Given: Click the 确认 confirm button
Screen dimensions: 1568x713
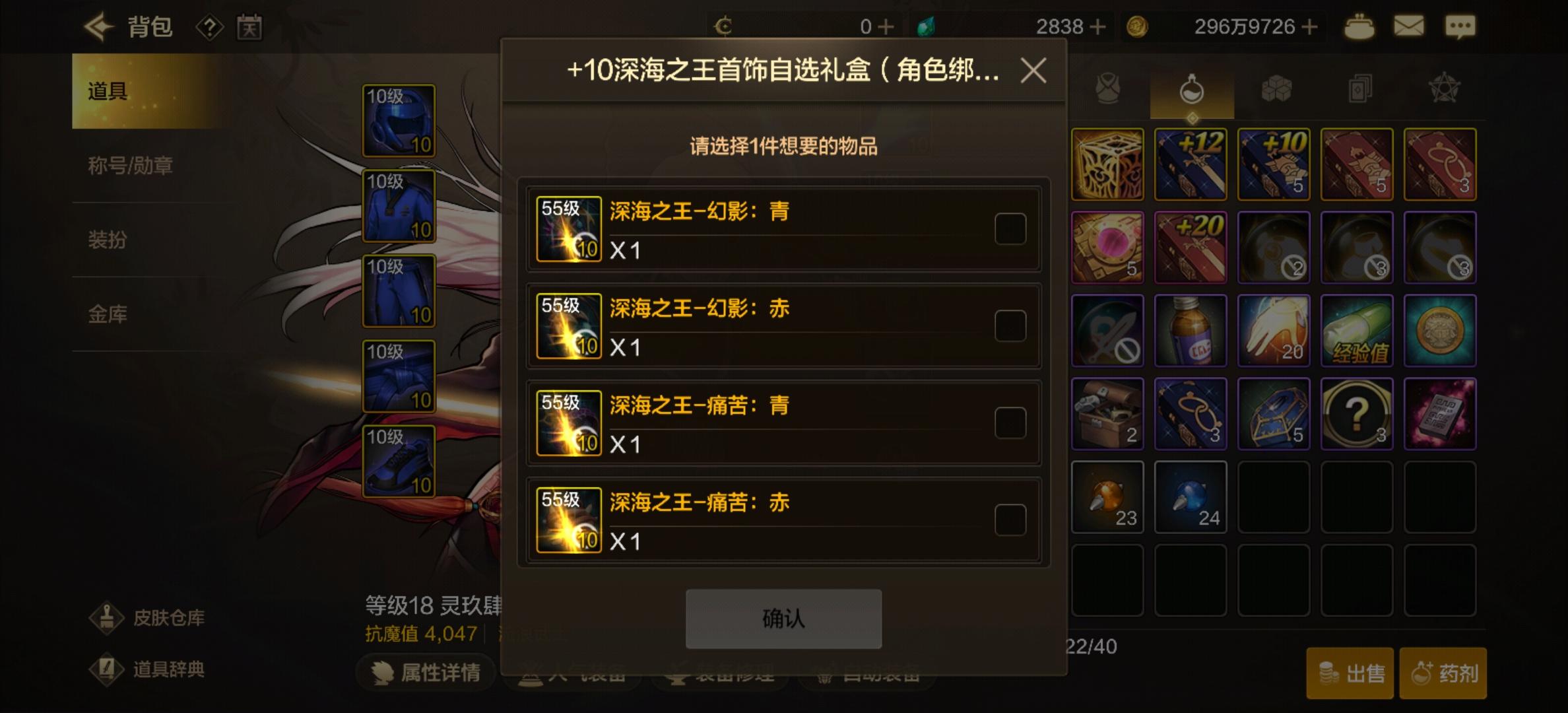Looking at the screenshot, I should (x=783, y=619).
